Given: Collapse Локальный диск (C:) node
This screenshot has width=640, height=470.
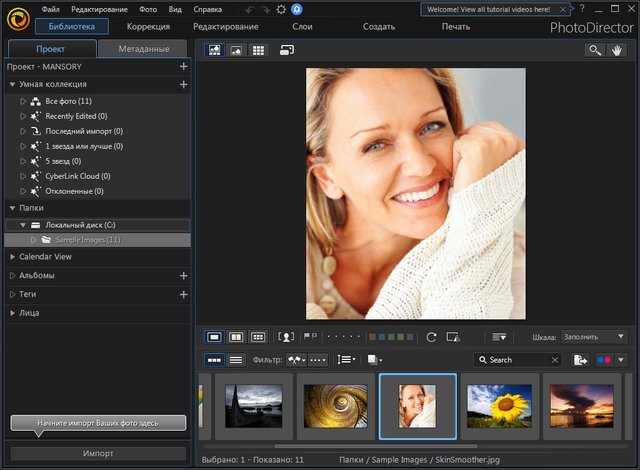Looking at the screenshot, I should (23, 225).
